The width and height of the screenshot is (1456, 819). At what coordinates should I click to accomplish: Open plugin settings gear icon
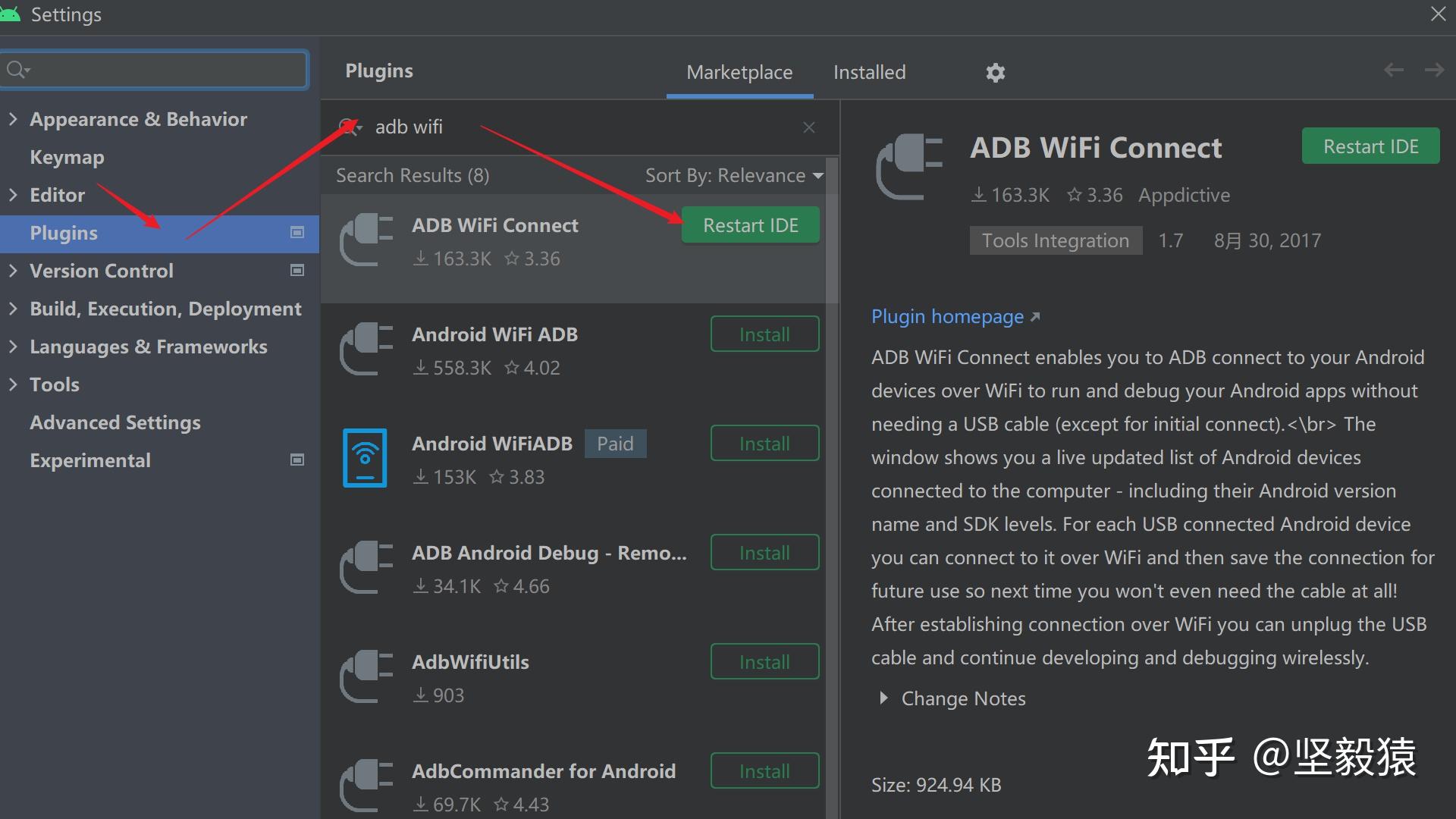pyautogui.click(x=995, y=73)
